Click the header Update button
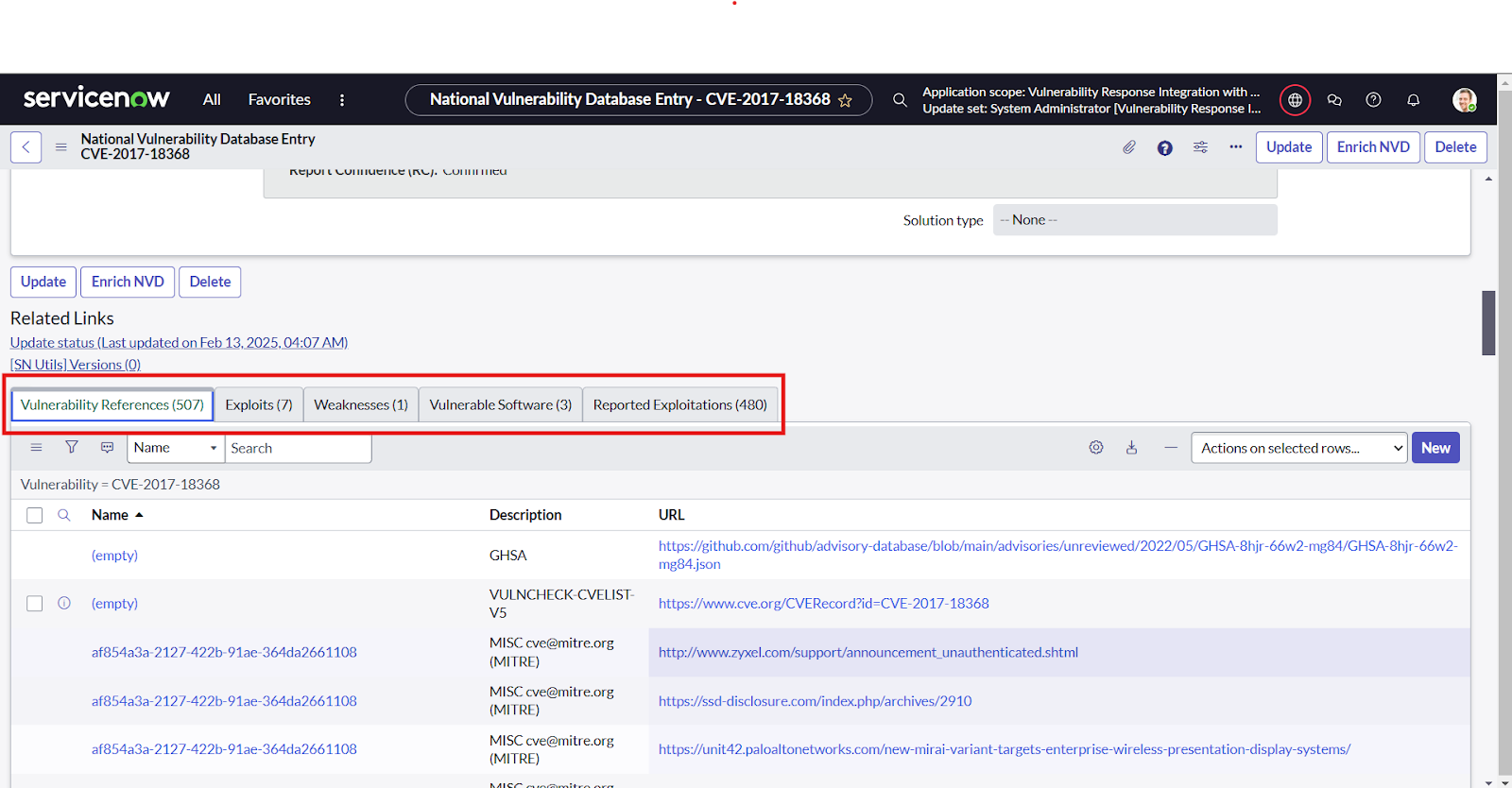Screen dimensions: 1512x788 (x=1289, y=146)
